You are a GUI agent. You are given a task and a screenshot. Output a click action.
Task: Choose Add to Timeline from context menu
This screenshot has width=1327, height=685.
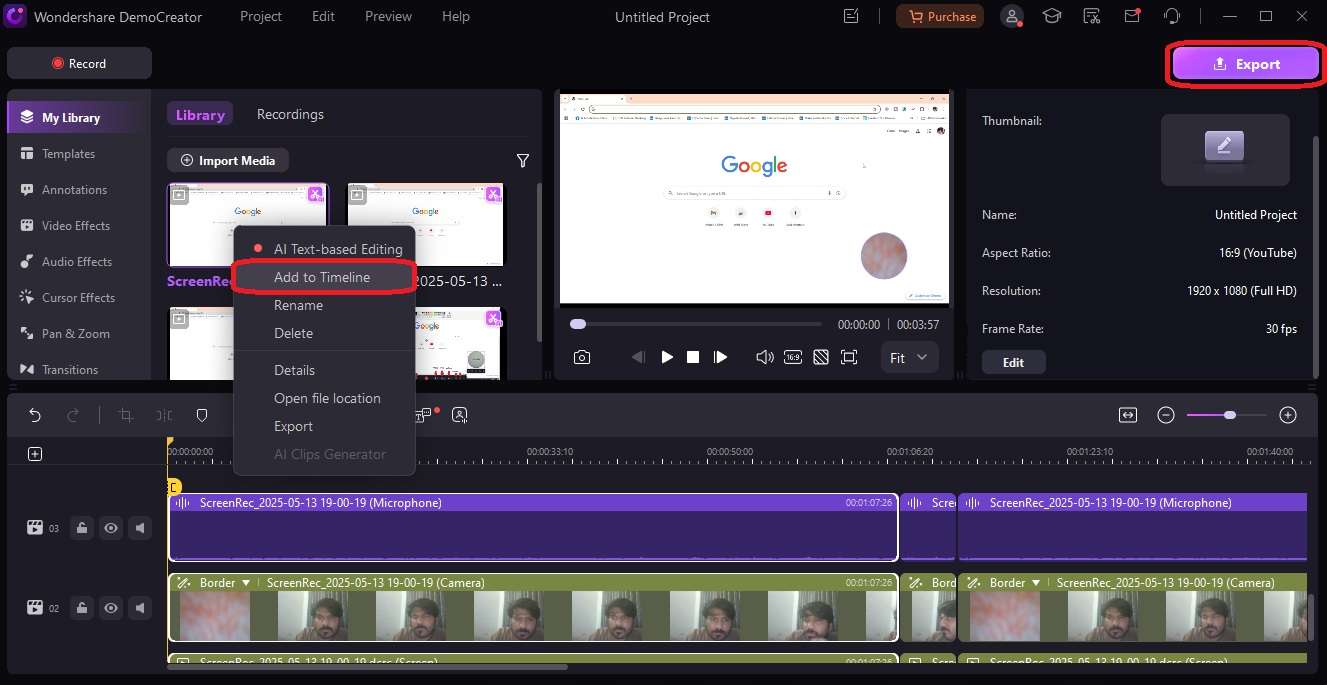click(323, 277)
